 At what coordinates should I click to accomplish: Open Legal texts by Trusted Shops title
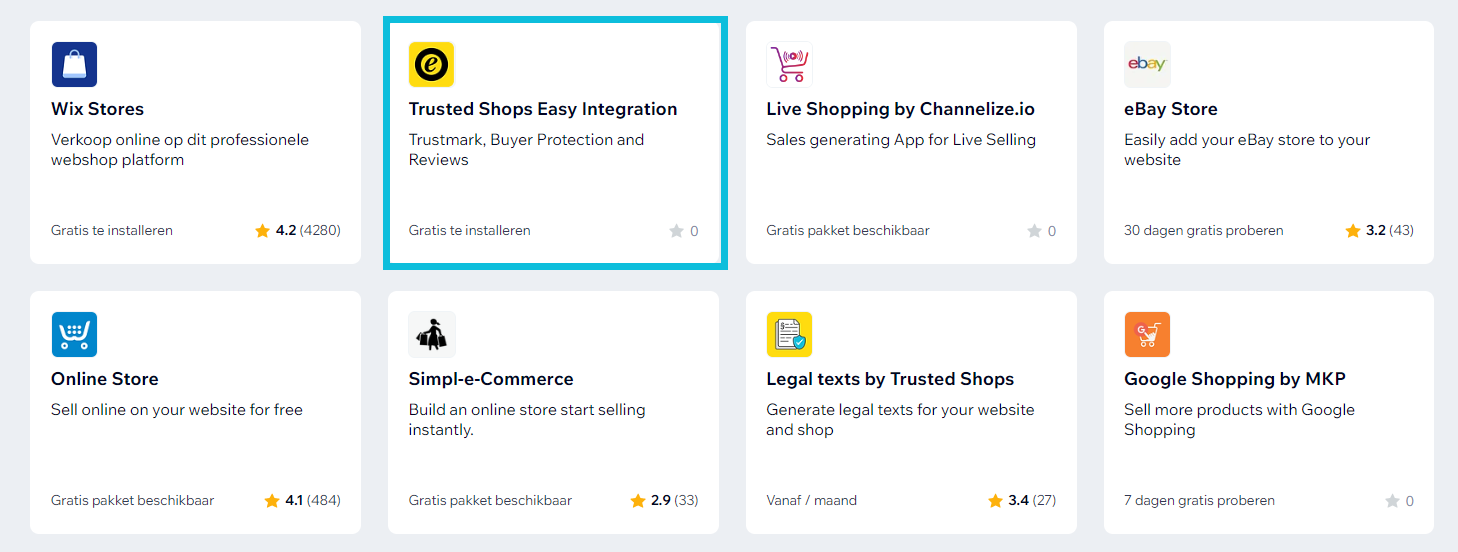click(x=890, y=379)
